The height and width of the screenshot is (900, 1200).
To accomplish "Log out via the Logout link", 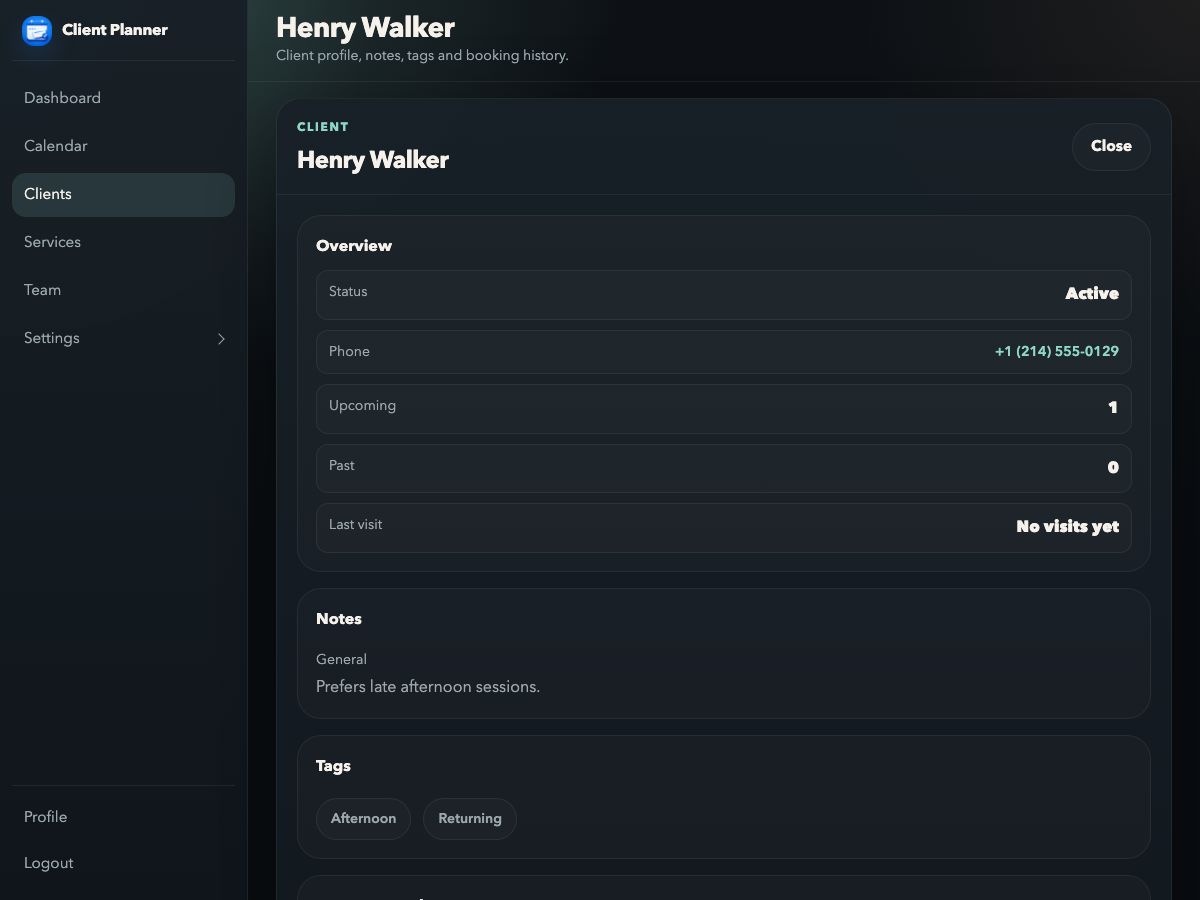I will click(x=123, y=863).
